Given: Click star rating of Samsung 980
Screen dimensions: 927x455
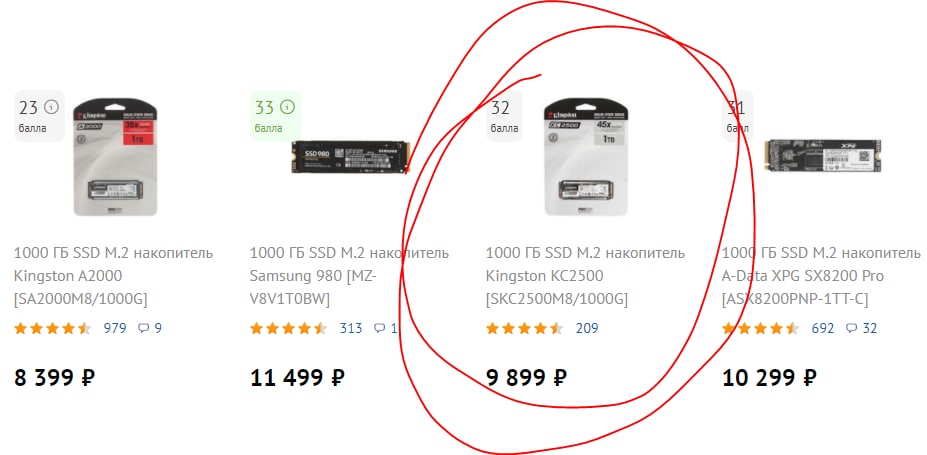Looking at the screenshot, I should [x=289, y=328].
